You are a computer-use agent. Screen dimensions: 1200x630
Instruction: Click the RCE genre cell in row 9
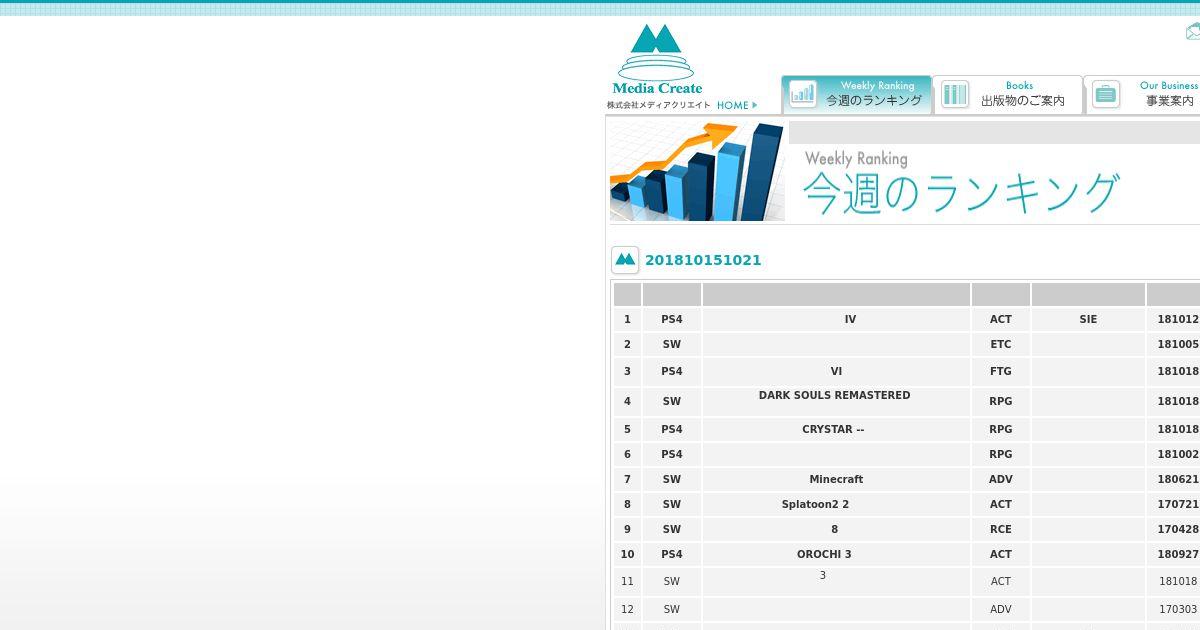tap(1001, 529)
